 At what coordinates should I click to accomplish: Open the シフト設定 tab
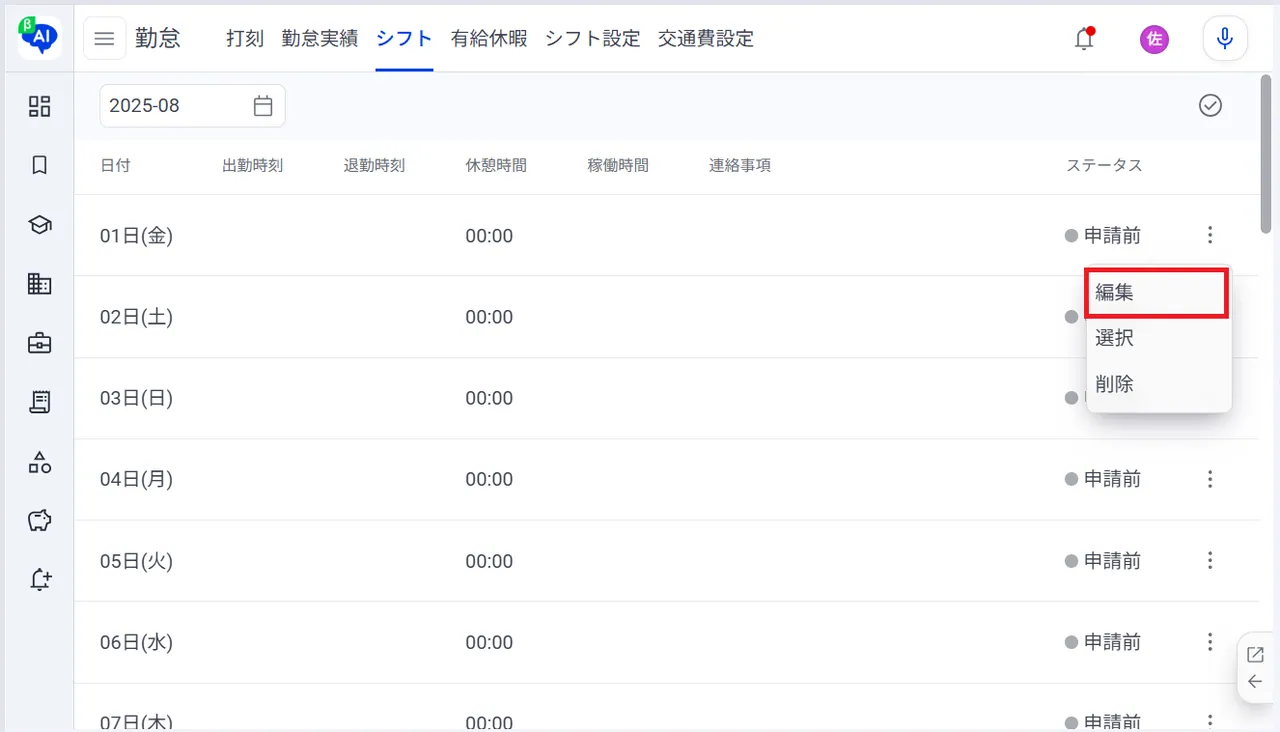point(593,39)
